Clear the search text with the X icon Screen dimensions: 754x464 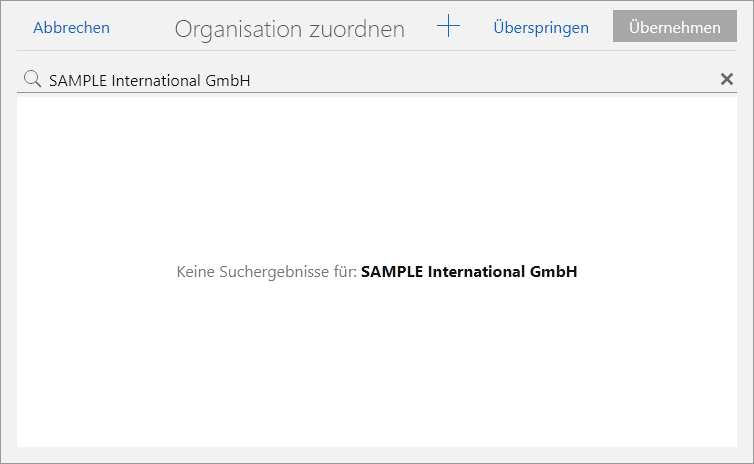click(727, 80)
